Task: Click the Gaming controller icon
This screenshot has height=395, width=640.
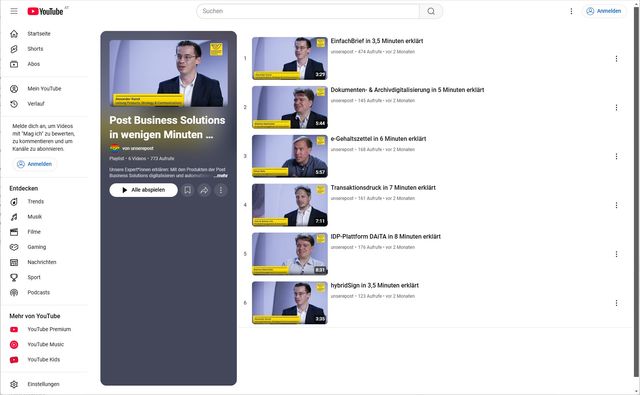Action: [14, 247]
